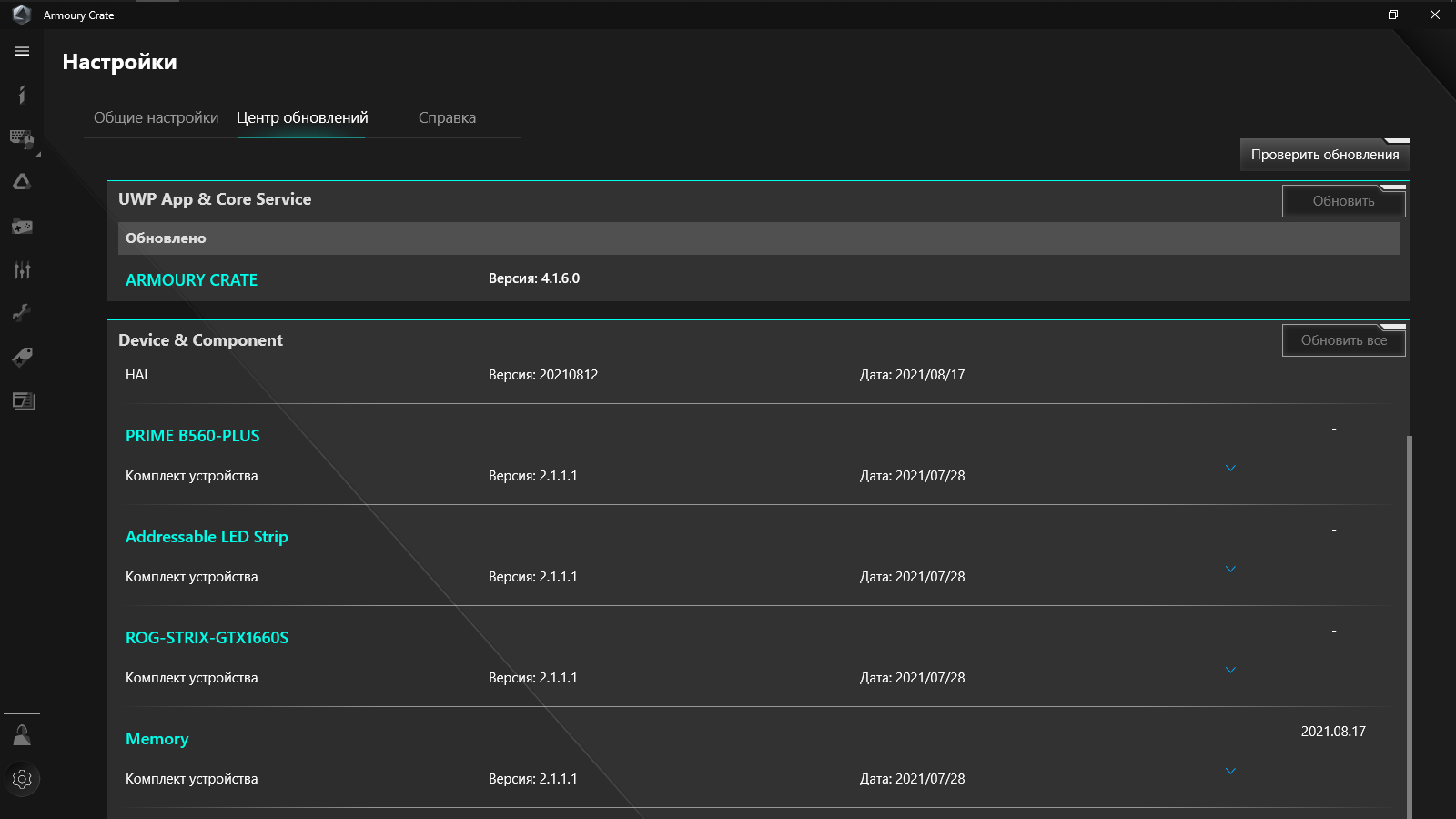Open the Справка tab

(447, 117)
